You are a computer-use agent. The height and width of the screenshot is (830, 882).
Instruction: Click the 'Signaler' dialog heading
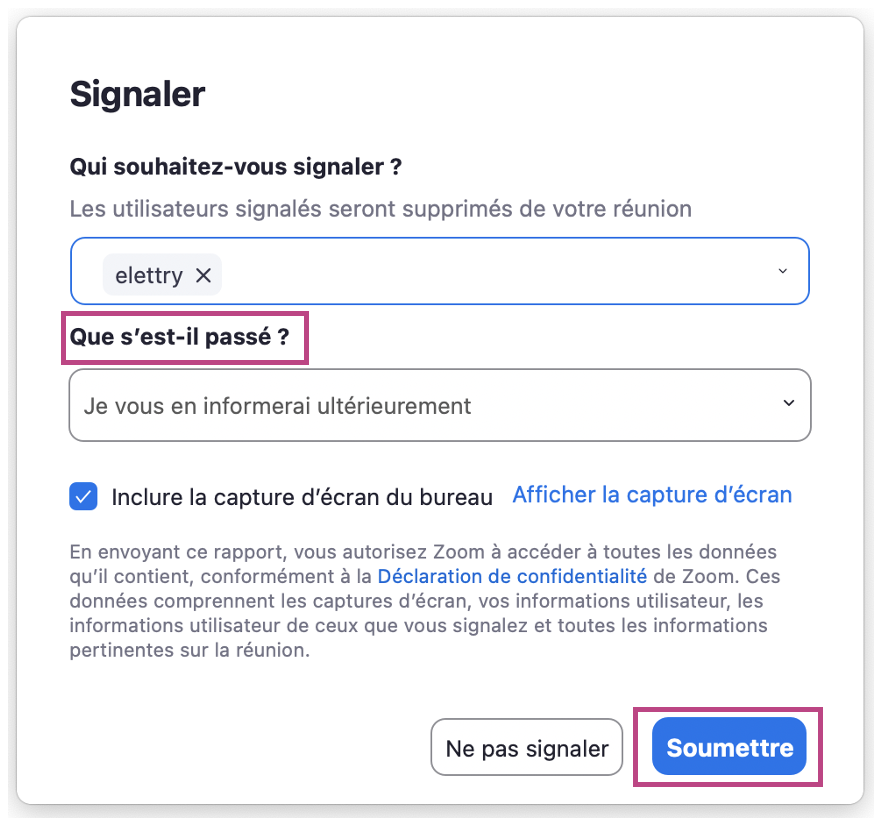coord(137,95)
